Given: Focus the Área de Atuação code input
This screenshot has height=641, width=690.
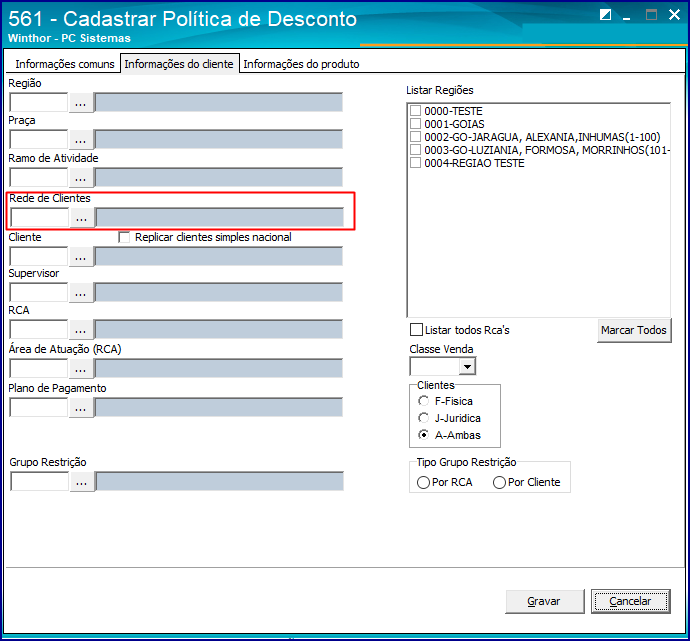Looking at the screenshot, I should (x=39, y=369).
